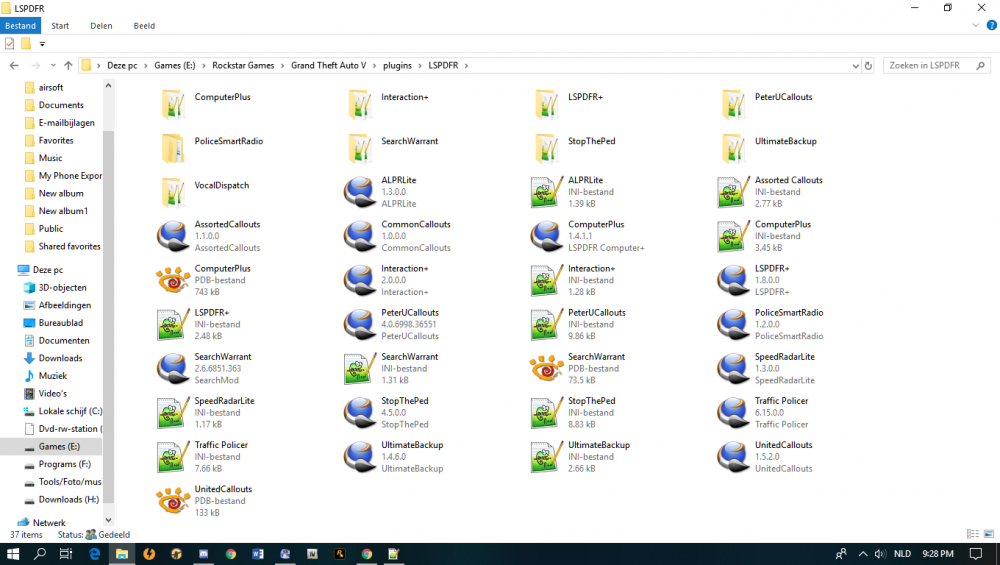Viewport: 1000px width, 565px height.
Task: Expand the address bar history dropdown
Action: [x=854, y=66]
